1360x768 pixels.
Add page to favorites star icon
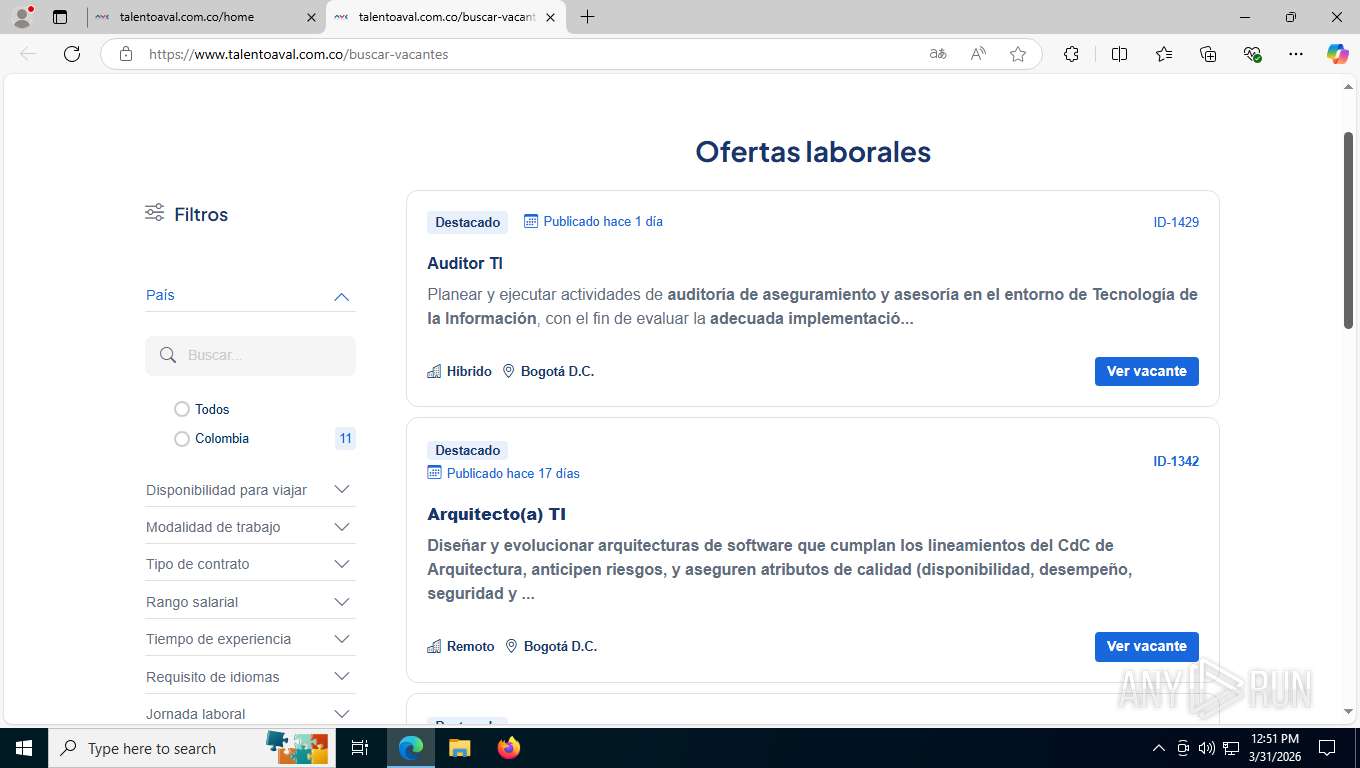click(x=1018, y=54)
